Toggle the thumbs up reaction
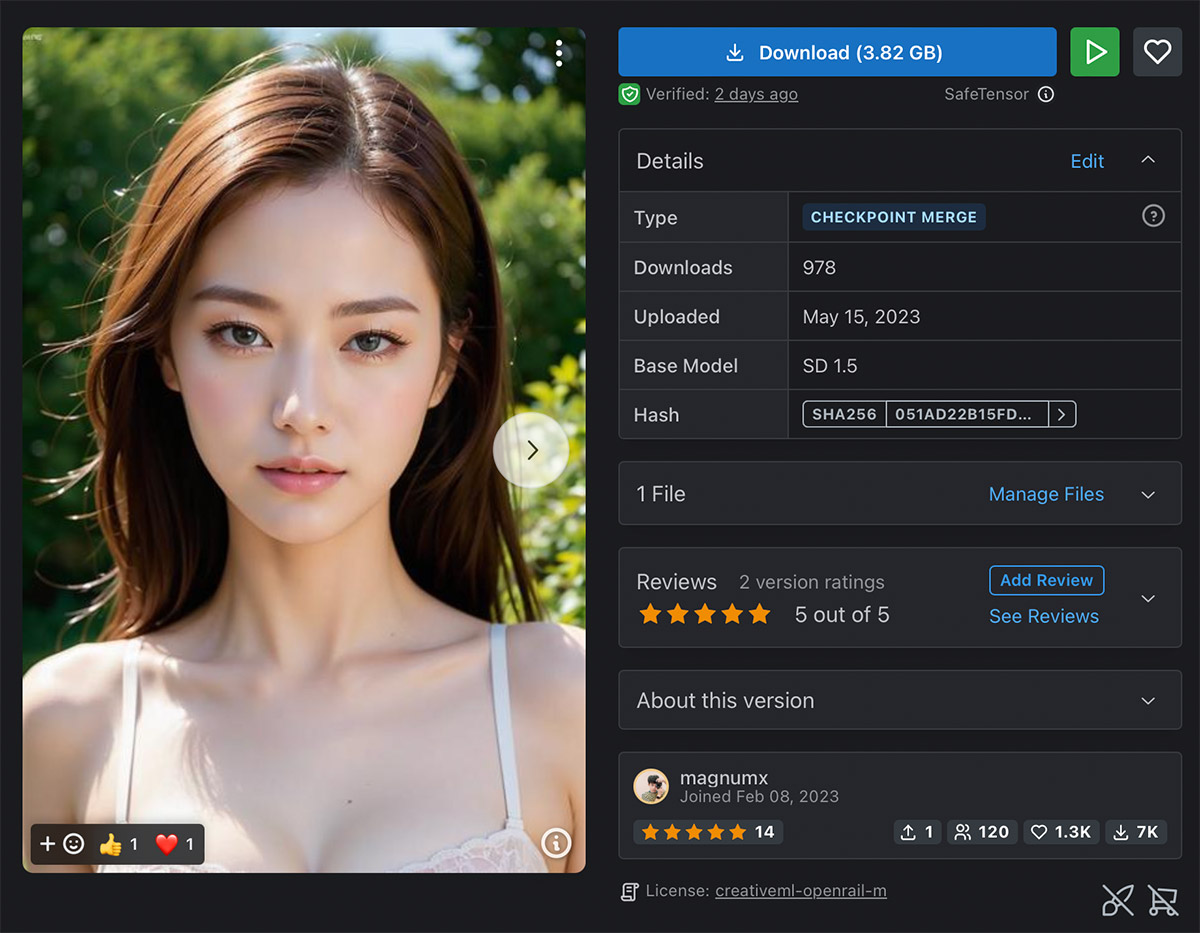 [x=119, y=845]
